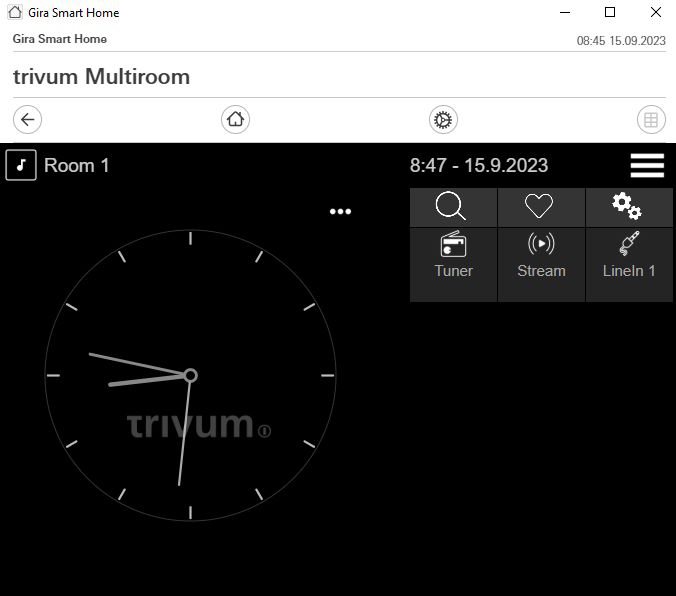Viewport: 676px width, 596px height.
Task: Click the trivum Multiroom heading
Action: (101, 77)
